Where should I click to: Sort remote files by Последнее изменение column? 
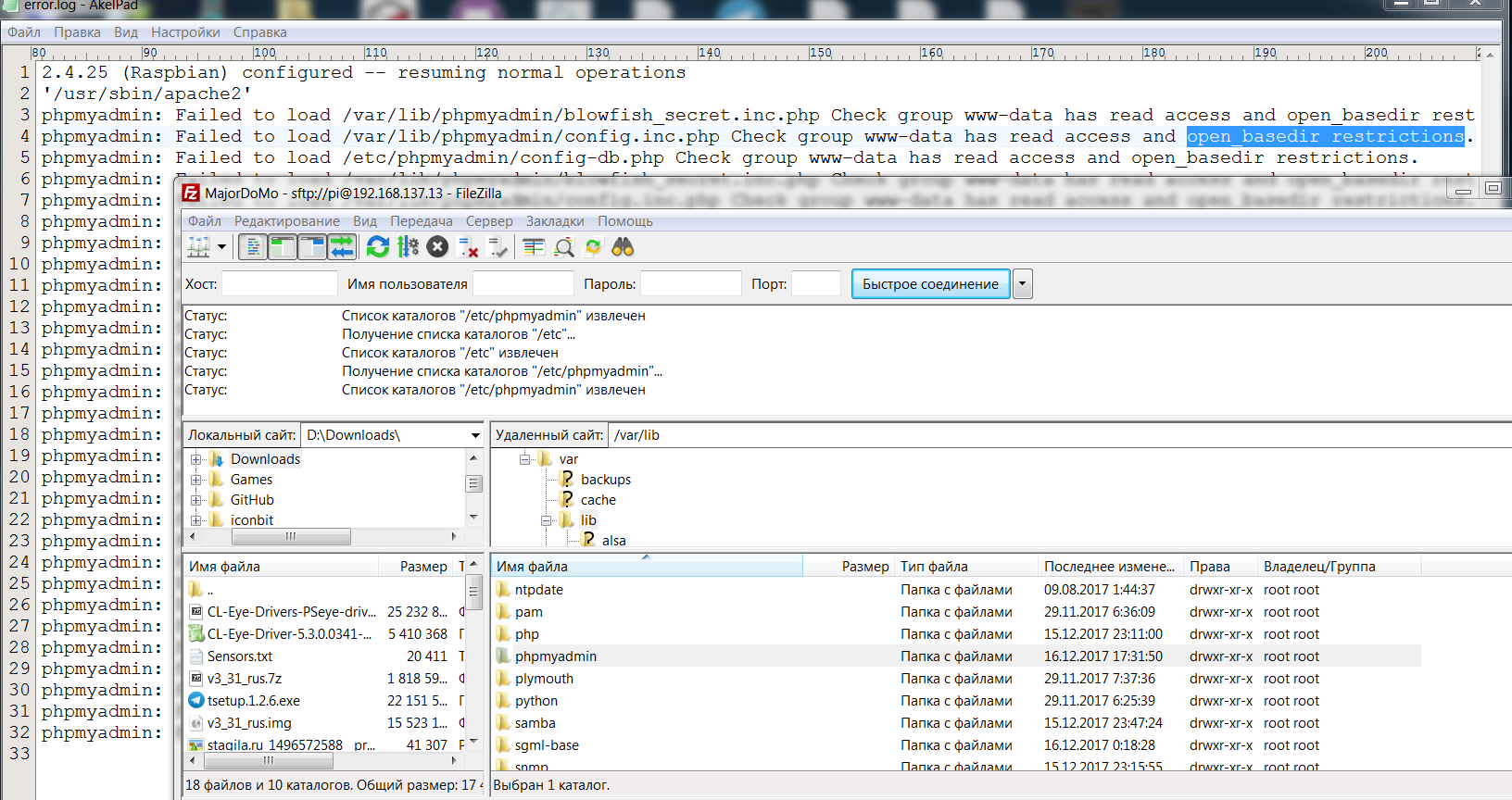[1109, 567]
